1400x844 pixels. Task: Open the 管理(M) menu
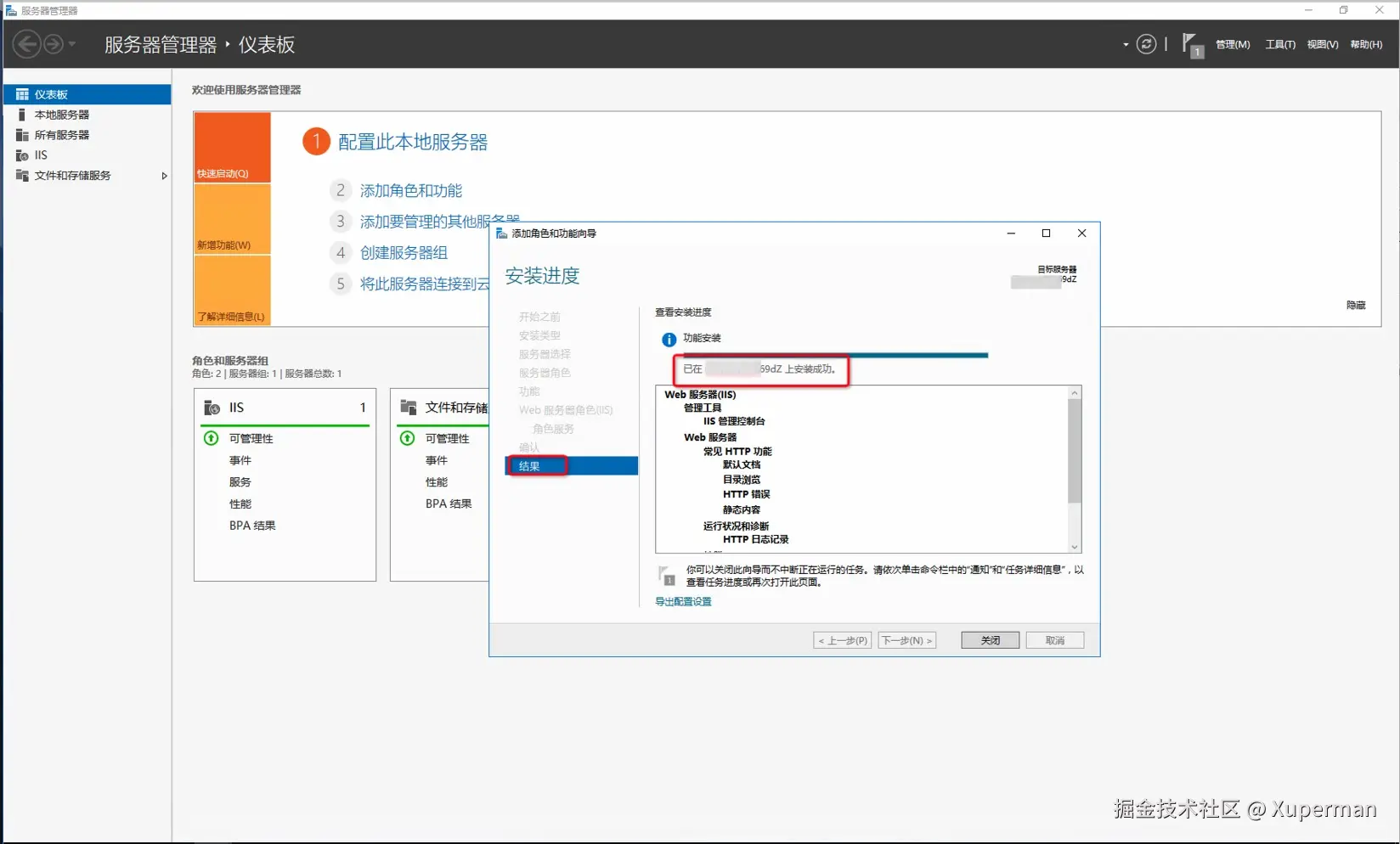(x=1233, y=45)
